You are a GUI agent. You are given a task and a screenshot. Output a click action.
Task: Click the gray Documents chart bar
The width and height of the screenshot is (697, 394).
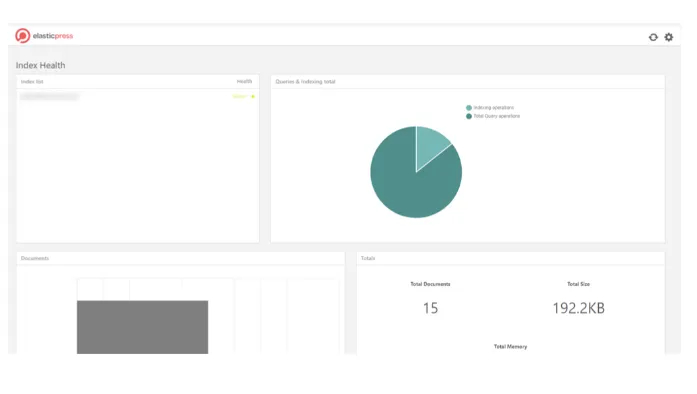tap(142, 327)
